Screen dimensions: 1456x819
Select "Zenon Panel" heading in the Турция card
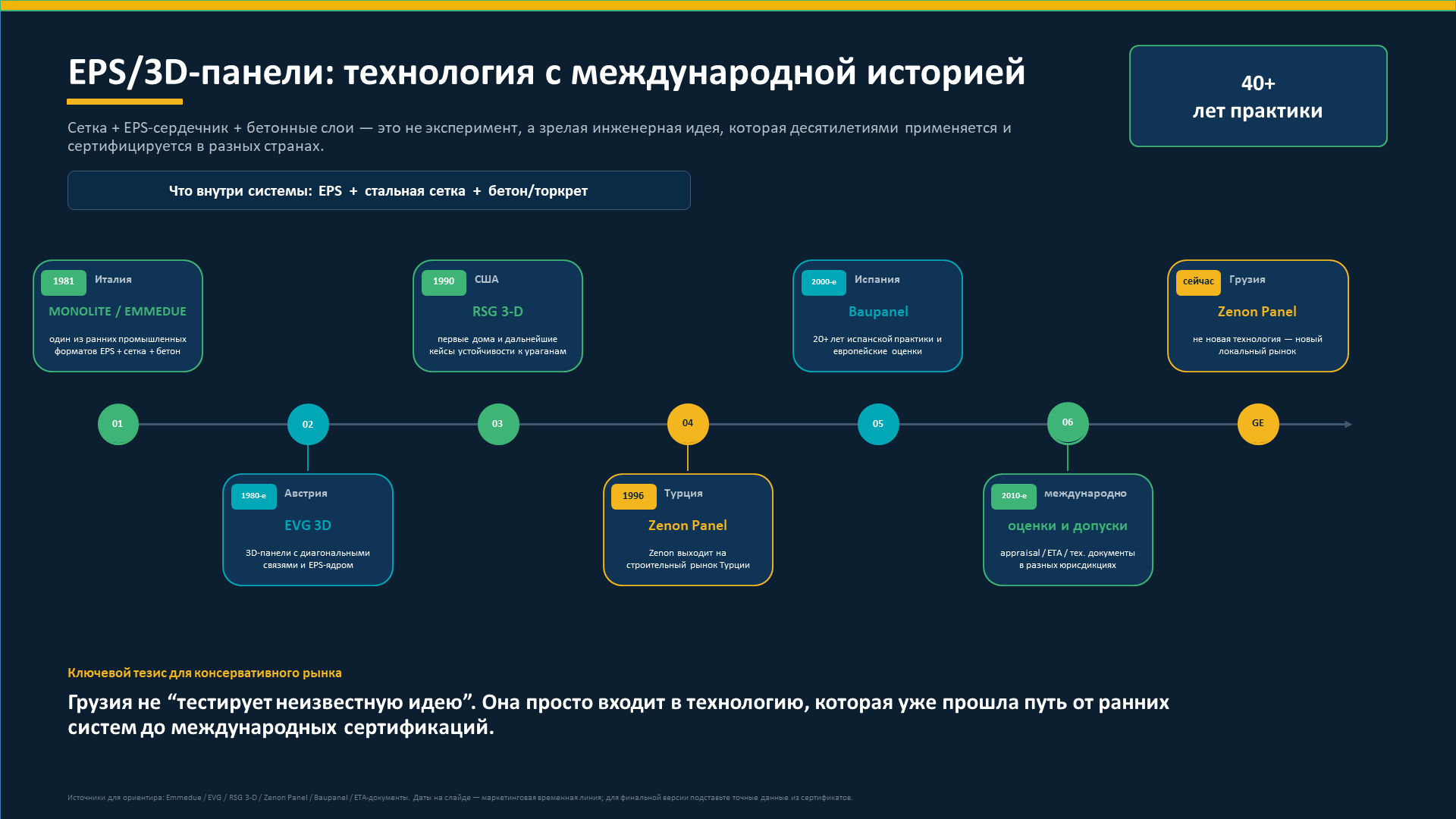point(688,526)
